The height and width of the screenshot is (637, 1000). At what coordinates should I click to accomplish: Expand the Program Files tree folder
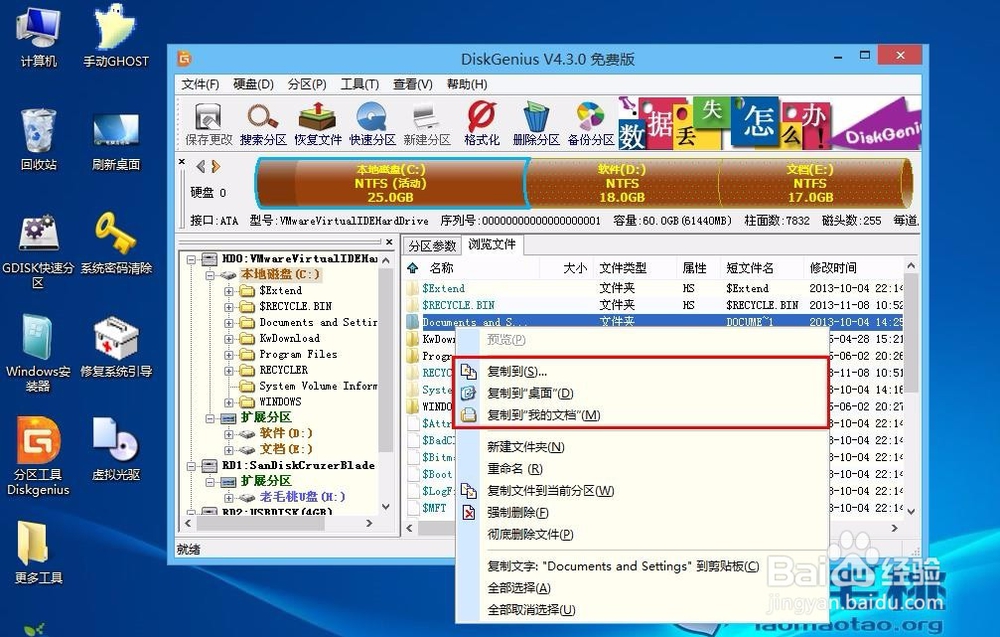tap(228, 355)
